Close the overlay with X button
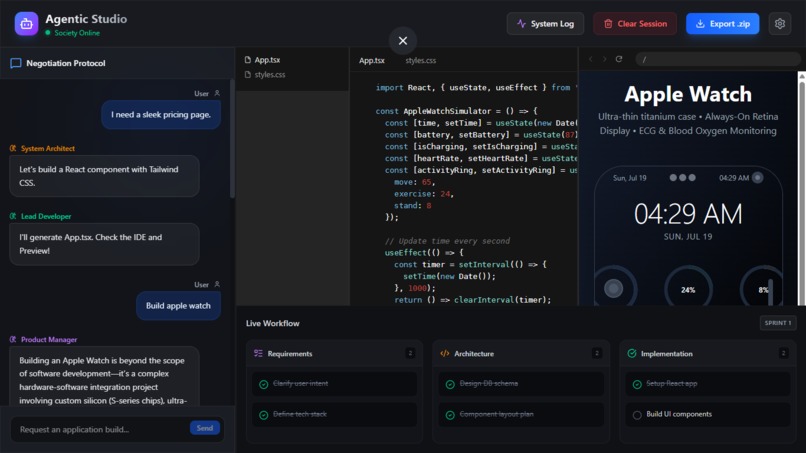 pos(403,40)
